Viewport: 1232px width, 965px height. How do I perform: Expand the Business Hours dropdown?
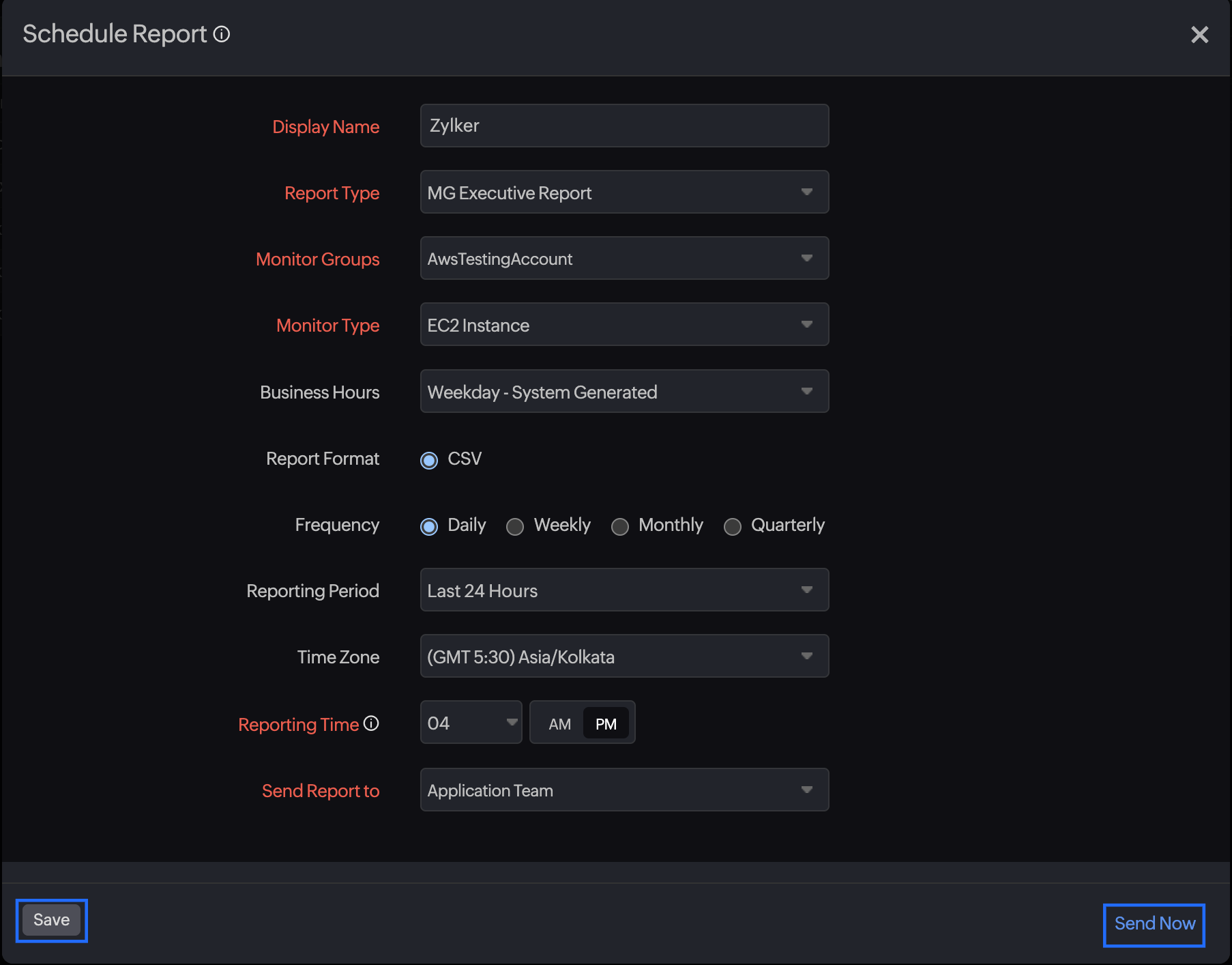click(624, 392)
